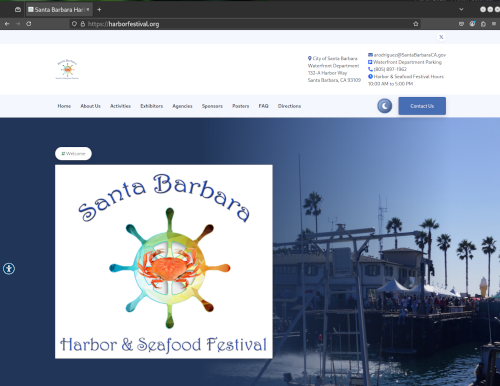Click the phone handset icon
The width and height of the screenshot is (500, 386).
[370, 69]
